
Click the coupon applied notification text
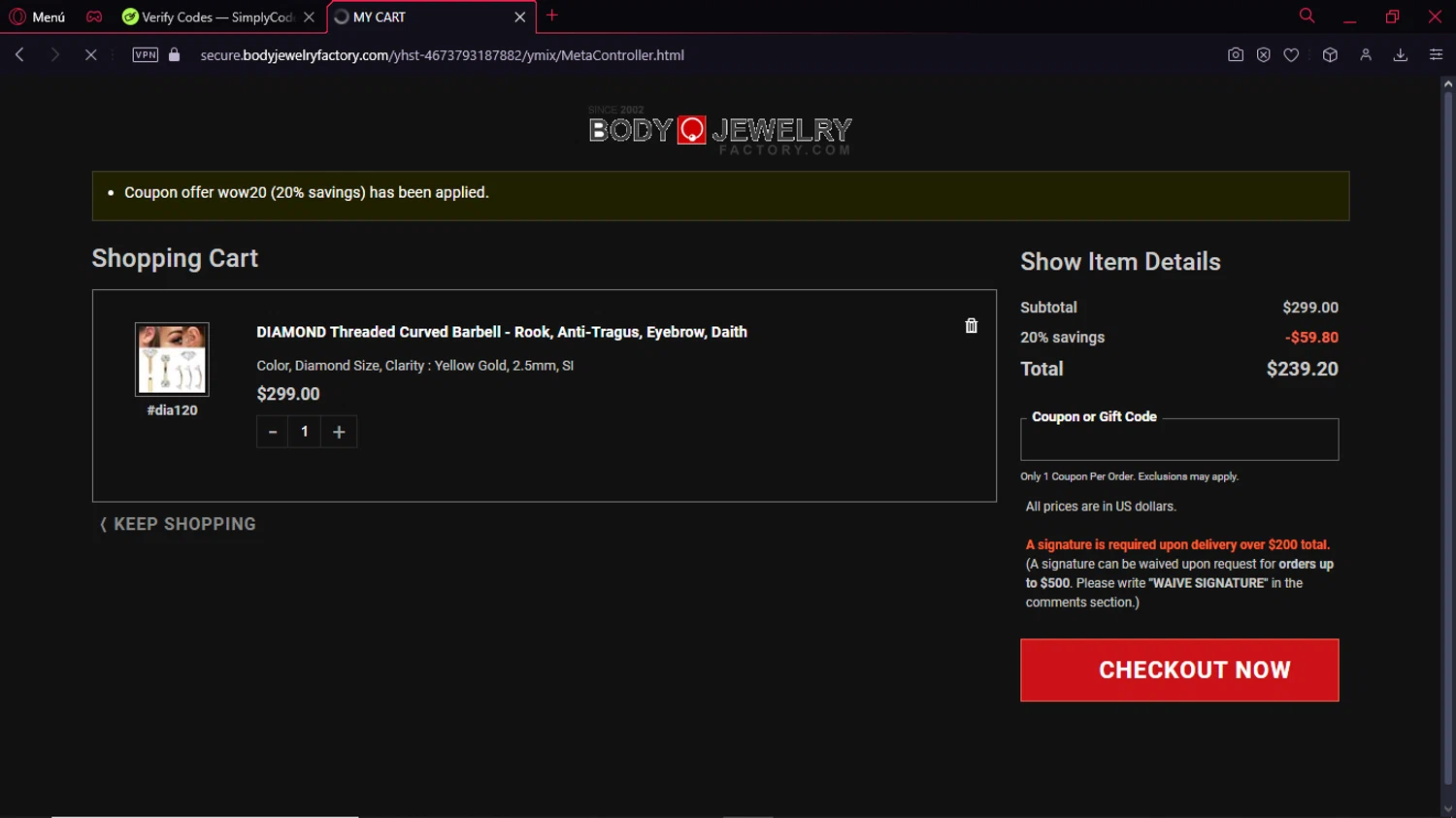(x=306, y=192)
